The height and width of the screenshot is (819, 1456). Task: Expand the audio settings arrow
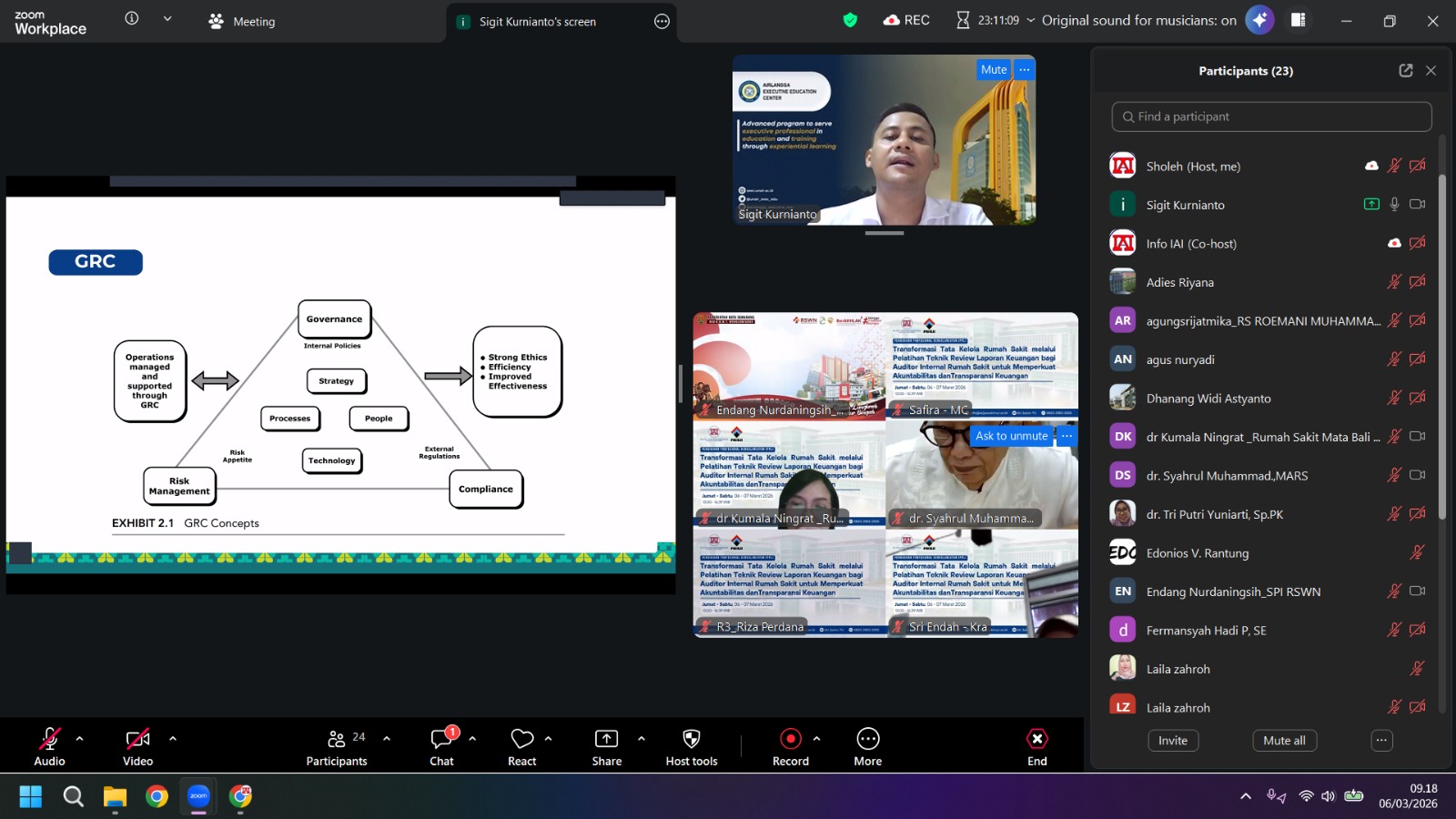80,739
